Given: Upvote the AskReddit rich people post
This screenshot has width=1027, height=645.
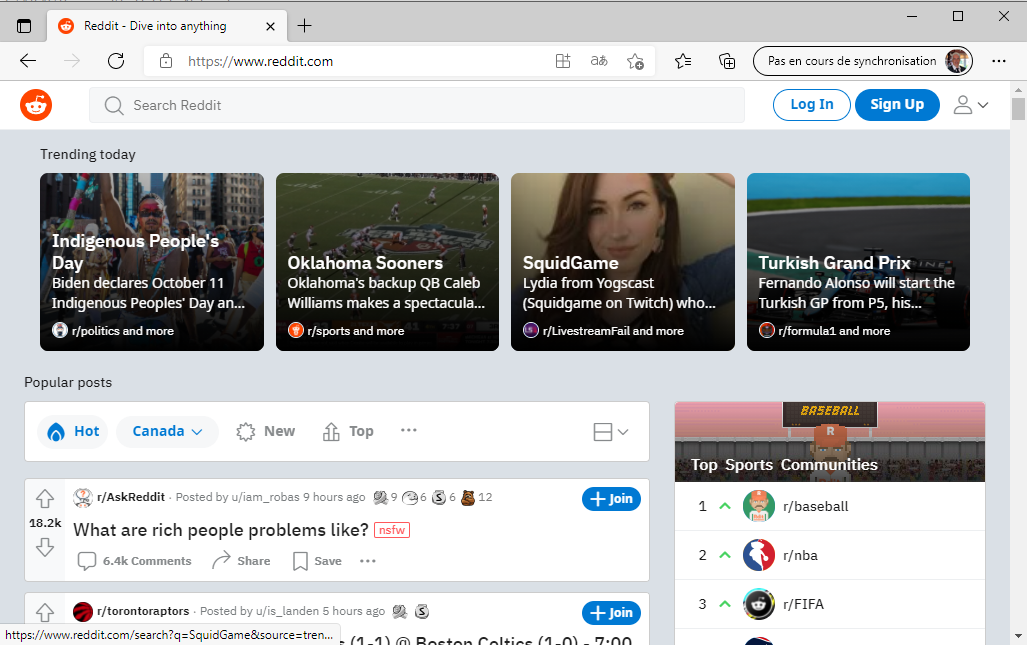Looking at the screenshot, I should pos(45,498).
